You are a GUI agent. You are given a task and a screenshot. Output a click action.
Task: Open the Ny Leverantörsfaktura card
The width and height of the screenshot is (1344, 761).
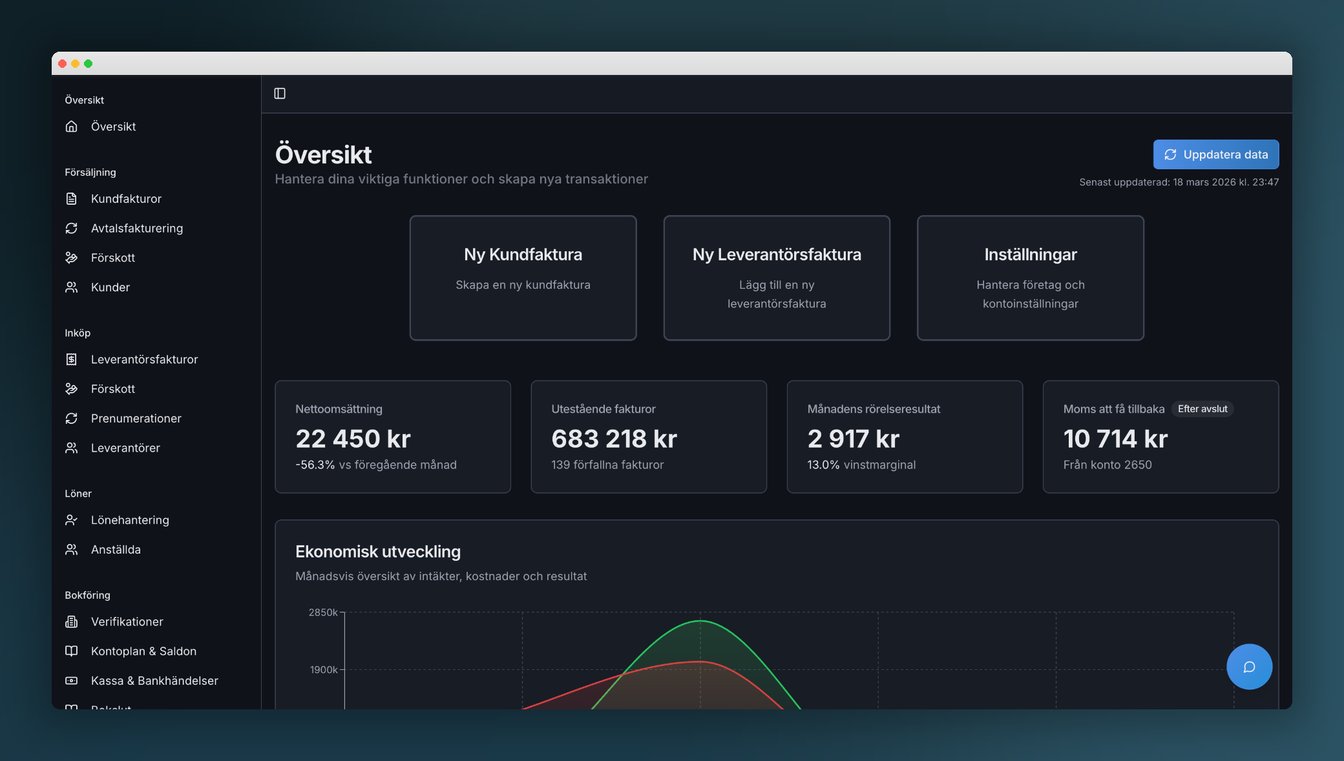tap(777, 278)
